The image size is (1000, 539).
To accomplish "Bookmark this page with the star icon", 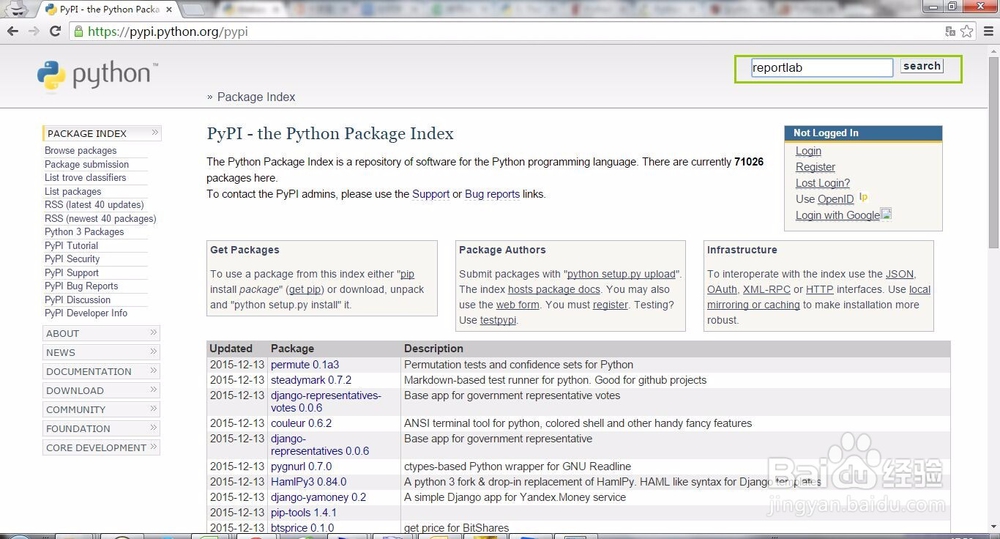I will (967, 31).
